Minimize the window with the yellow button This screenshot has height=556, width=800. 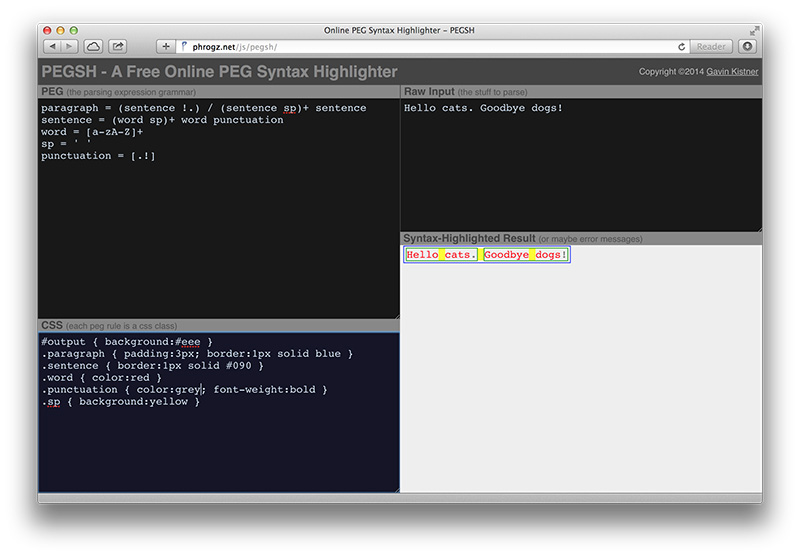coord(60,31)
